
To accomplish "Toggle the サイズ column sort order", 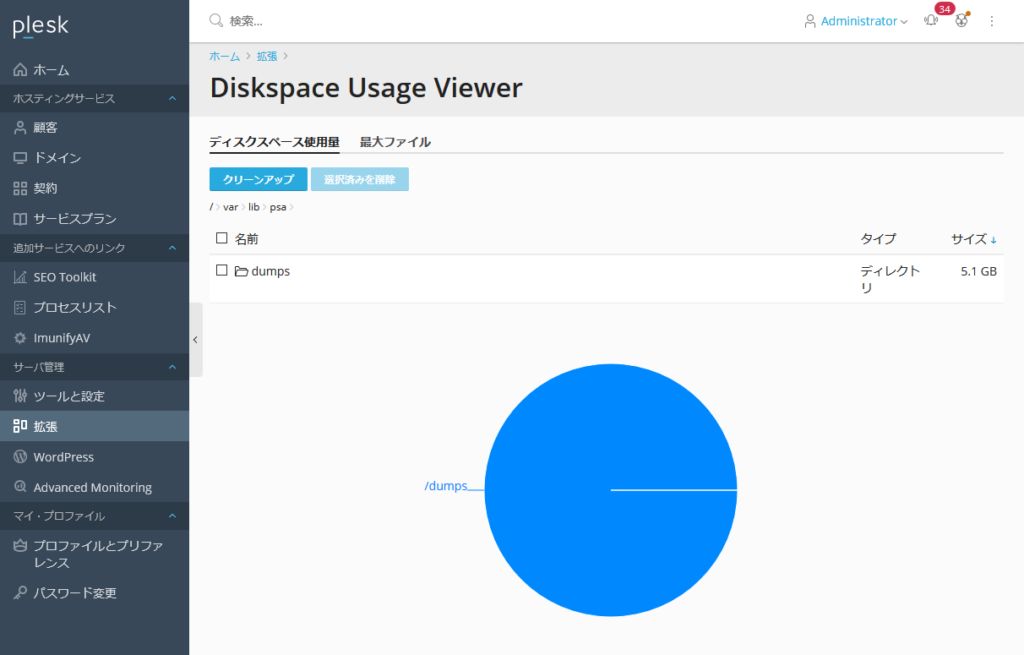I will [971, 238].
